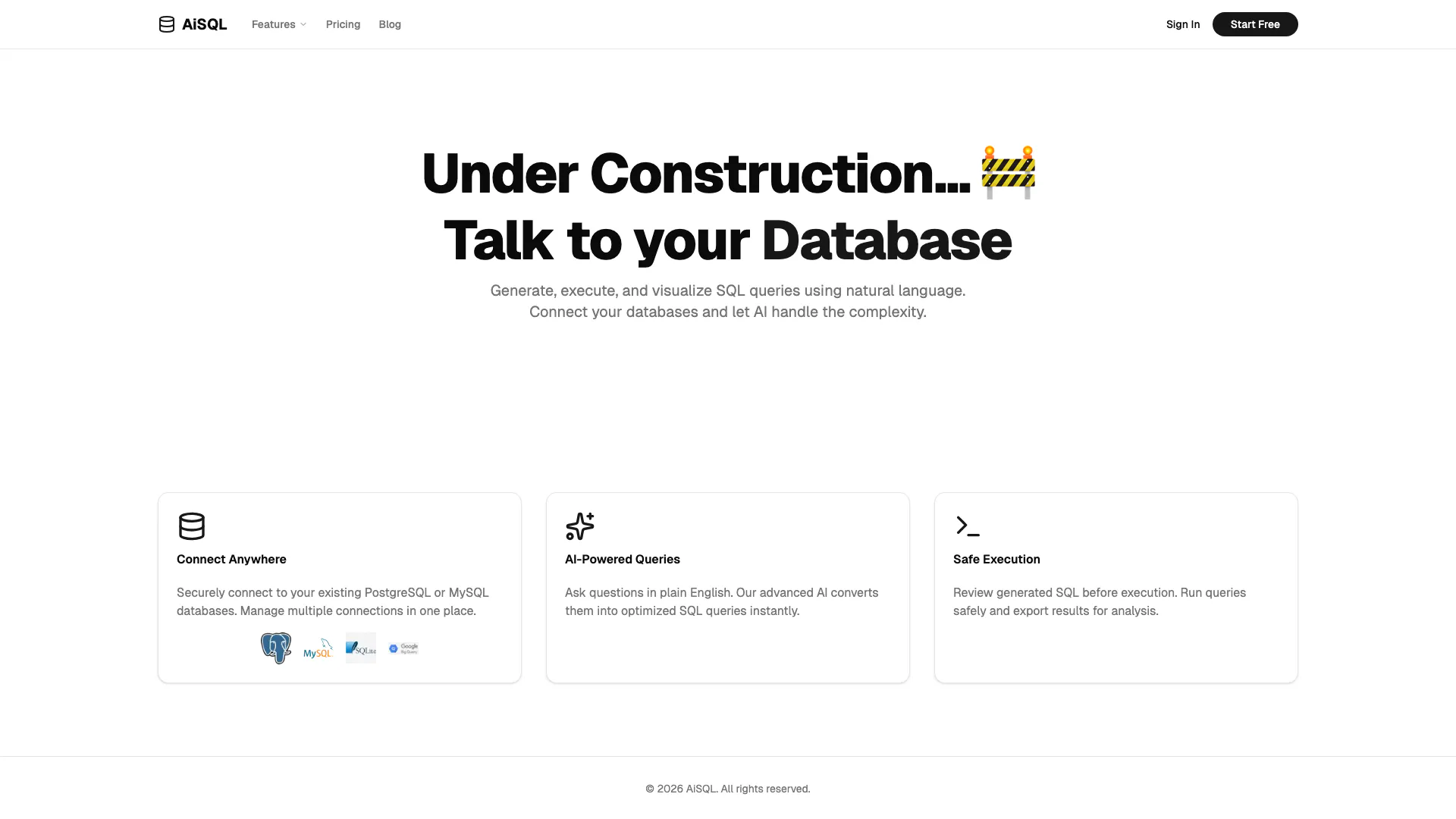1456x819 pixels.
Task: Select the AI-Powered Queries card title
Action: [622, 559]
